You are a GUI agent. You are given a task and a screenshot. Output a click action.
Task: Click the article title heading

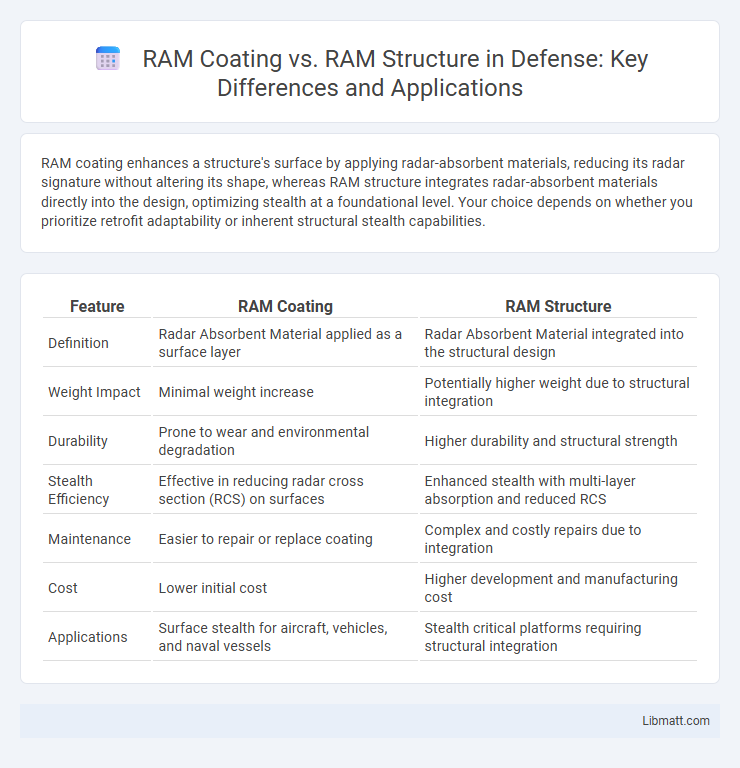click(395, 73)
